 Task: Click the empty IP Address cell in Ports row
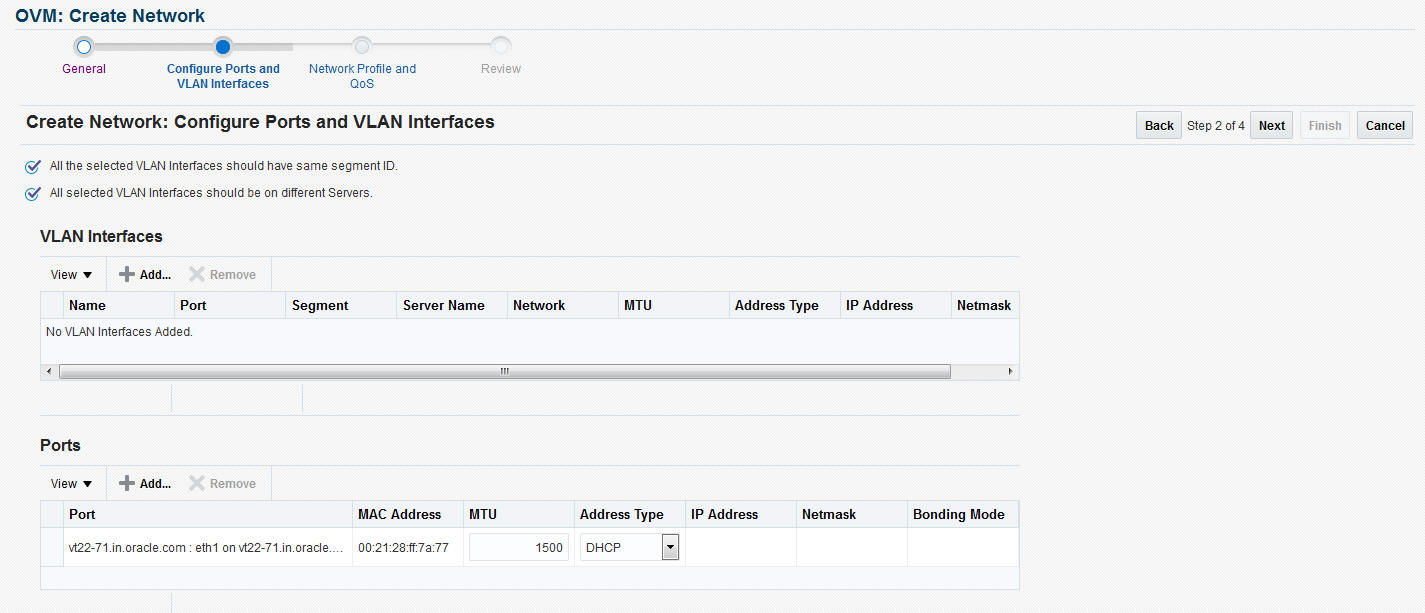point(741,547)
